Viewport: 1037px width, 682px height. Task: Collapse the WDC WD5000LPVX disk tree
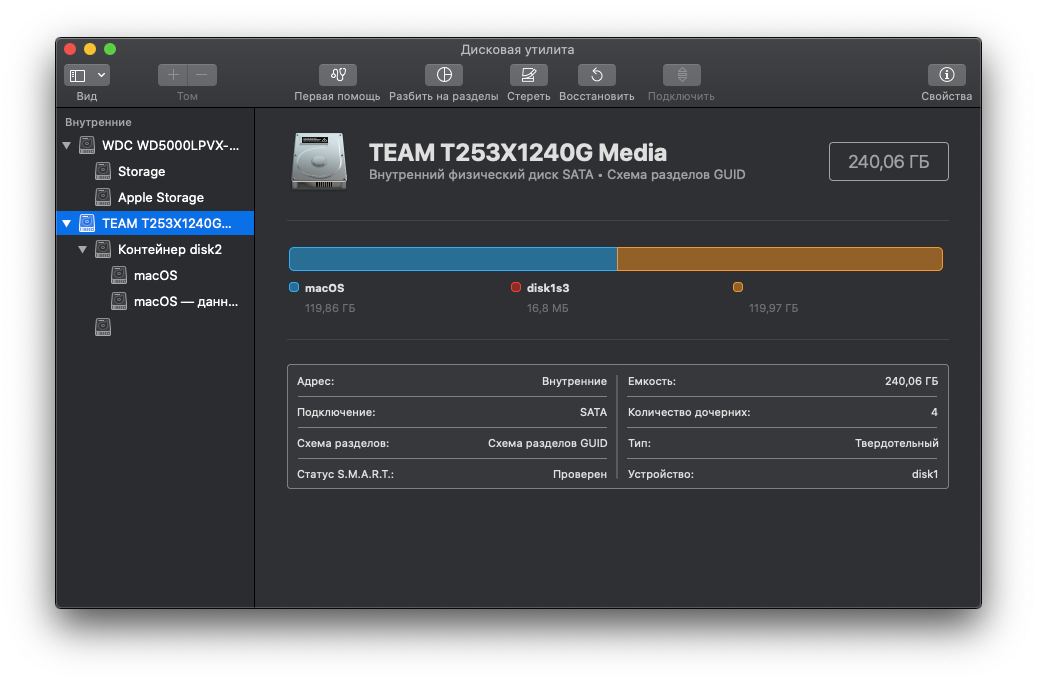(67, 145)
